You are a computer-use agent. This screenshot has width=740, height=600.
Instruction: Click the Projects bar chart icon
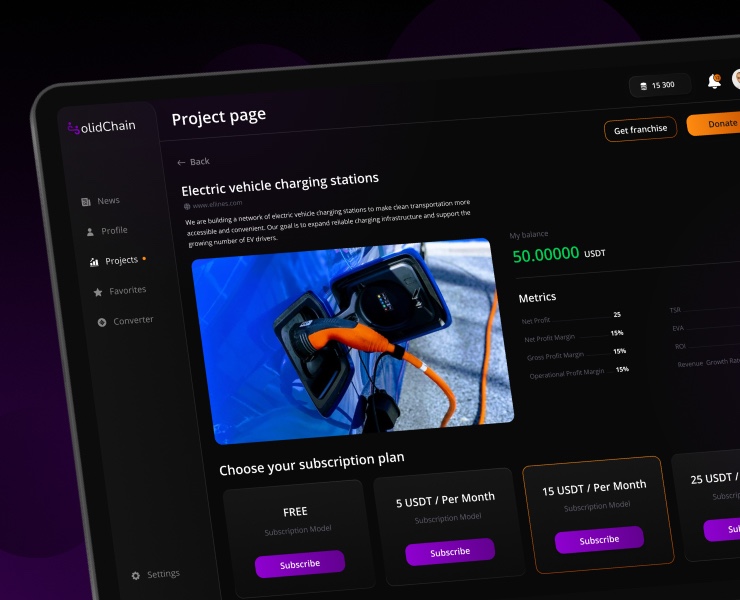coord(94,262)
